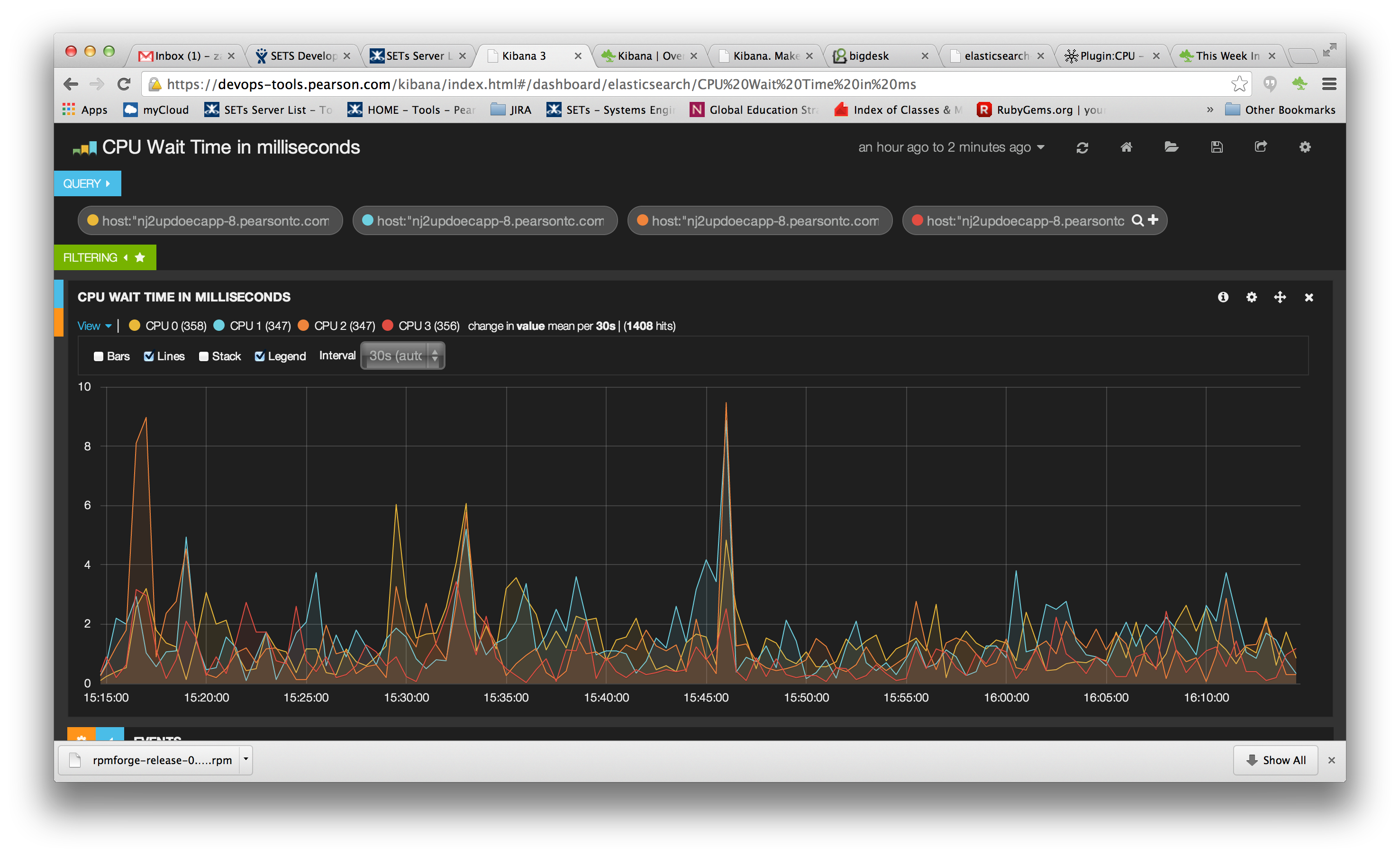The height and width of the screenshot is (857, 1400).
Task: Click the browser back arrow
Action: [x=71, y=84]
